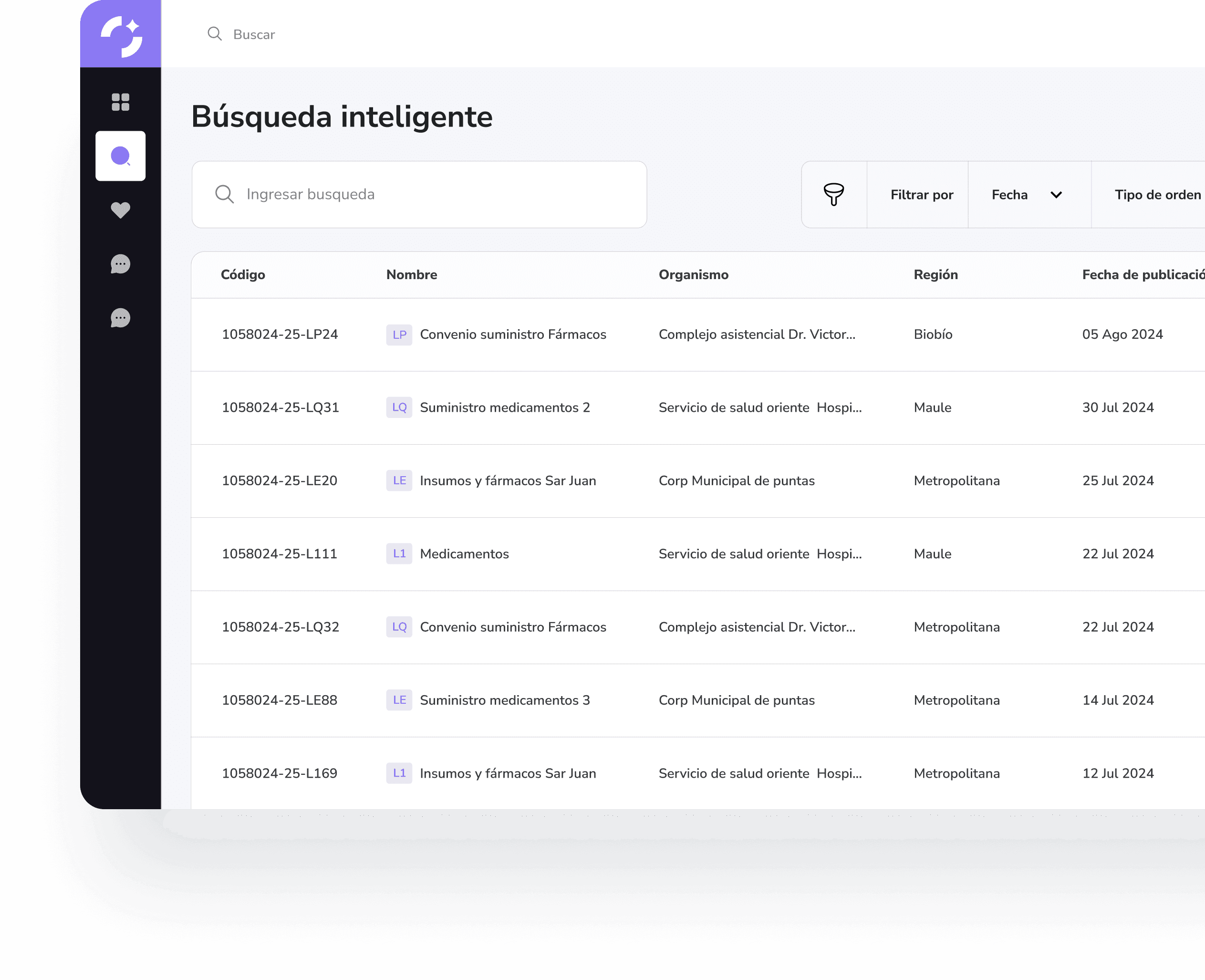Viewport: 1205px width, 980px height.
Task: Sort by the Región column header
Action: (935, 275)
